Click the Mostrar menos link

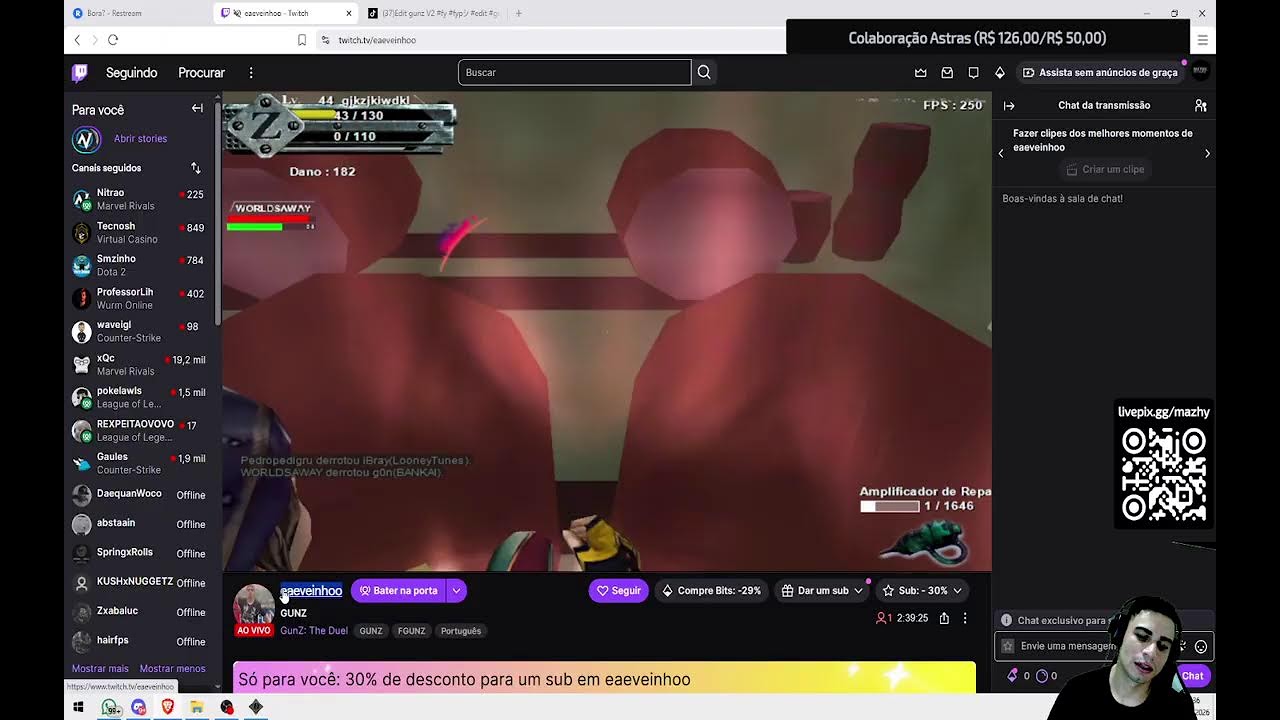tap(172, 668)
